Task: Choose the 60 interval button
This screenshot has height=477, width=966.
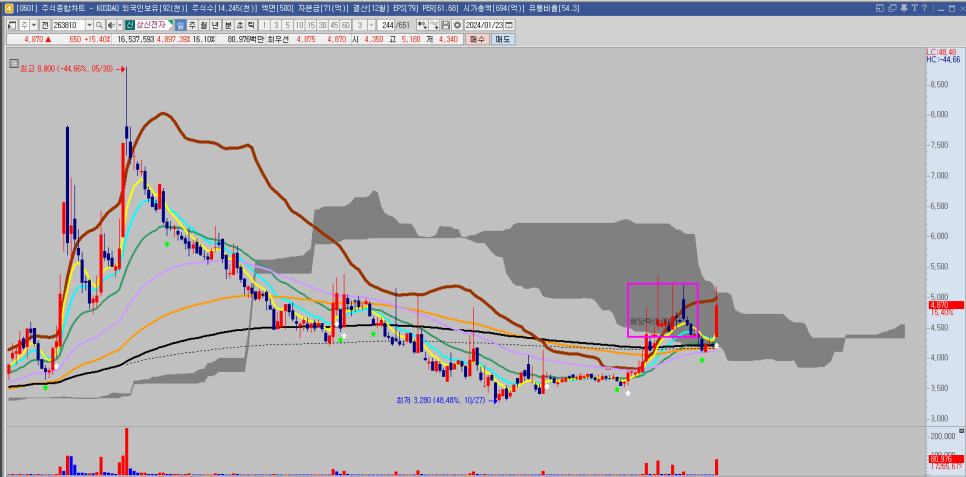Action: [346, 25]
